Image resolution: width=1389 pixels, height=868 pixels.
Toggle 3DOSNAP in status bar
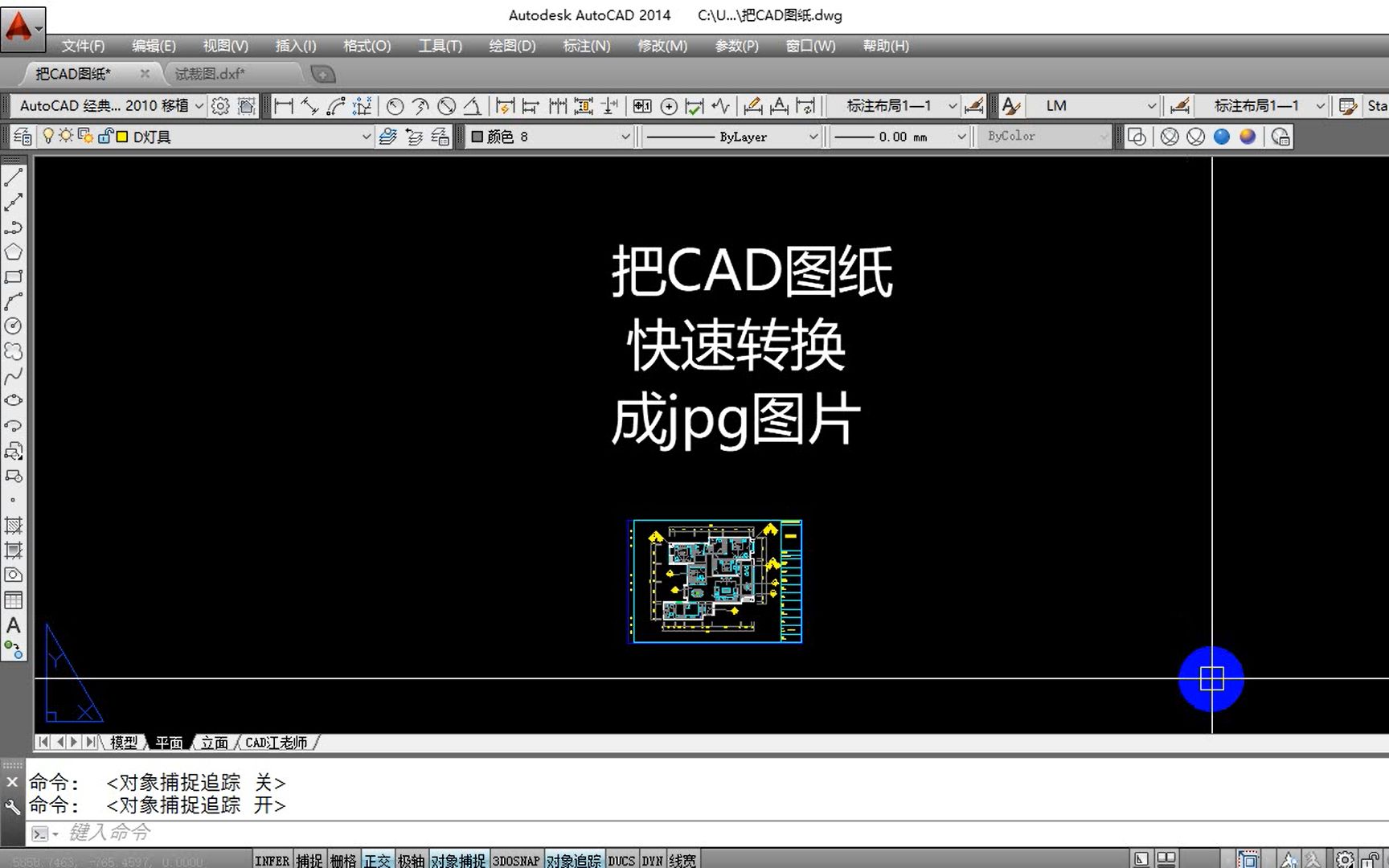[x=516, y=860]
